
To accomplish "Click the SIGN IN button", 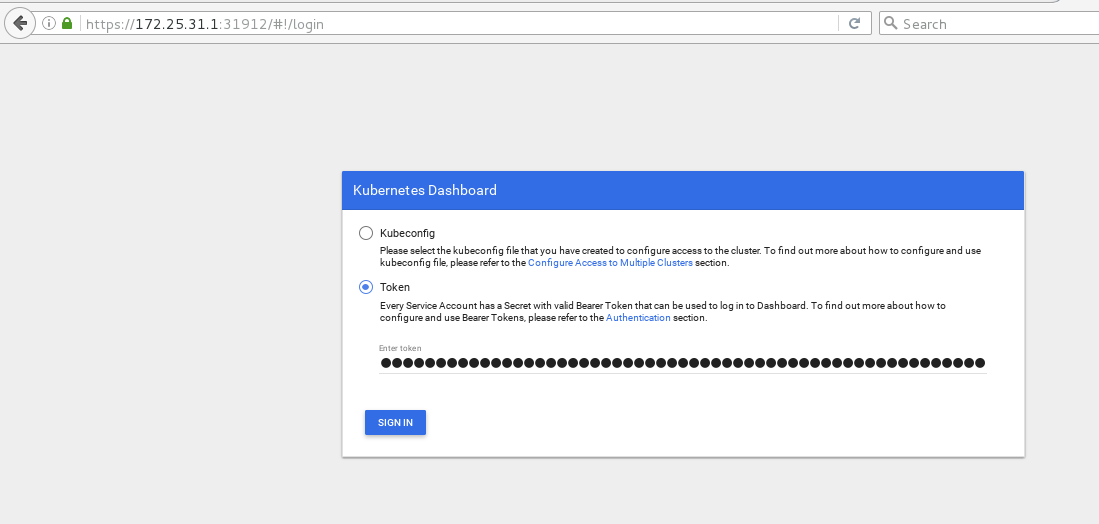I will tap(395, 422).
